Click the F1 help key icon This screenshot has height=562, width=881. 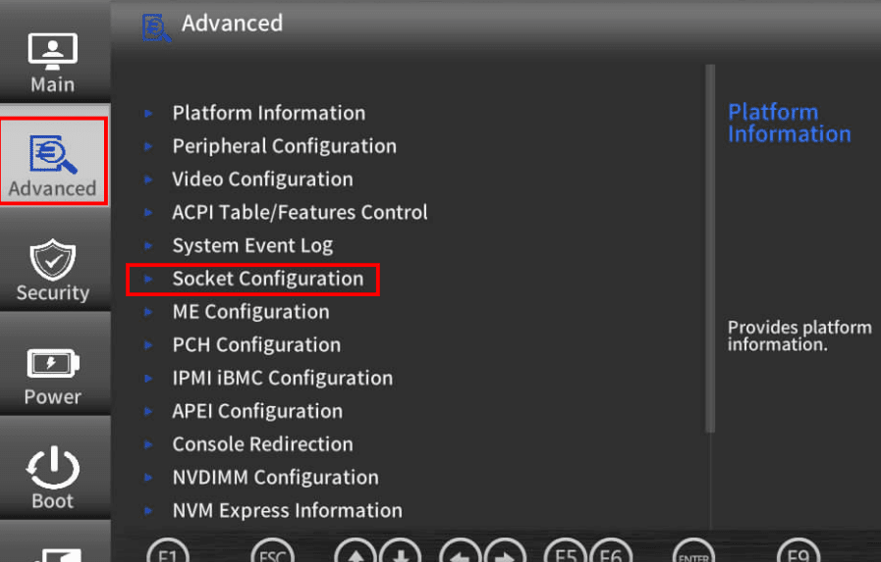click(167, 554)
